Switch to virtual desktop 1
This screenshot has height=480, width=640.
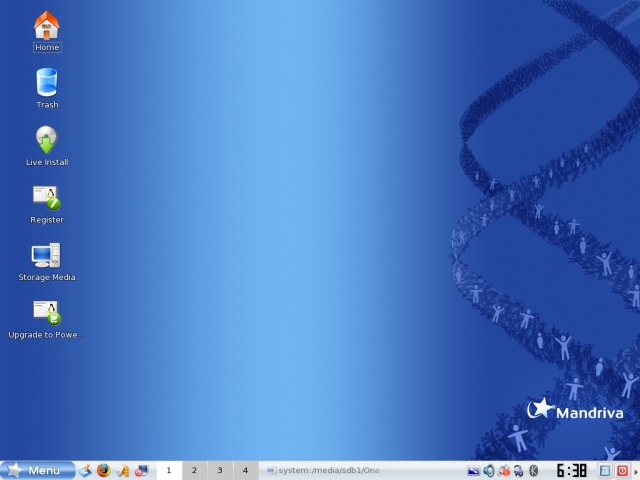[169, 470]
